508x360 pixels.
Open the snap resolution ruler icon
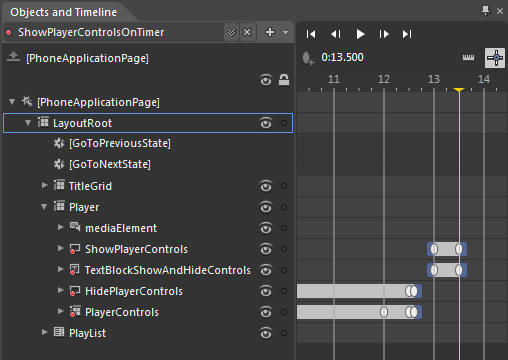(x=468, y=58)
